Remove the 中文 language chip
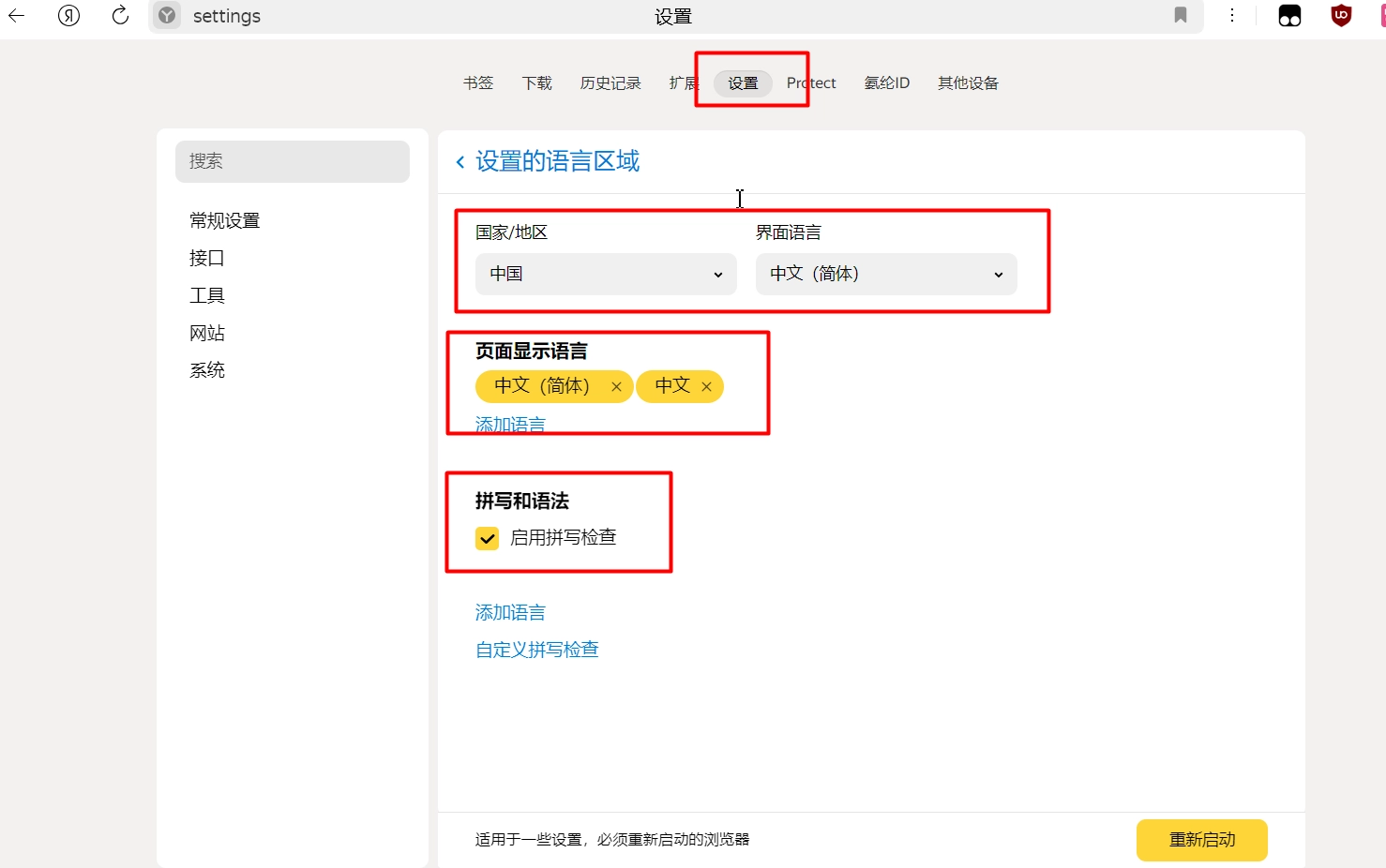The height and width of the screenshot is (868, 1386). 706,387
